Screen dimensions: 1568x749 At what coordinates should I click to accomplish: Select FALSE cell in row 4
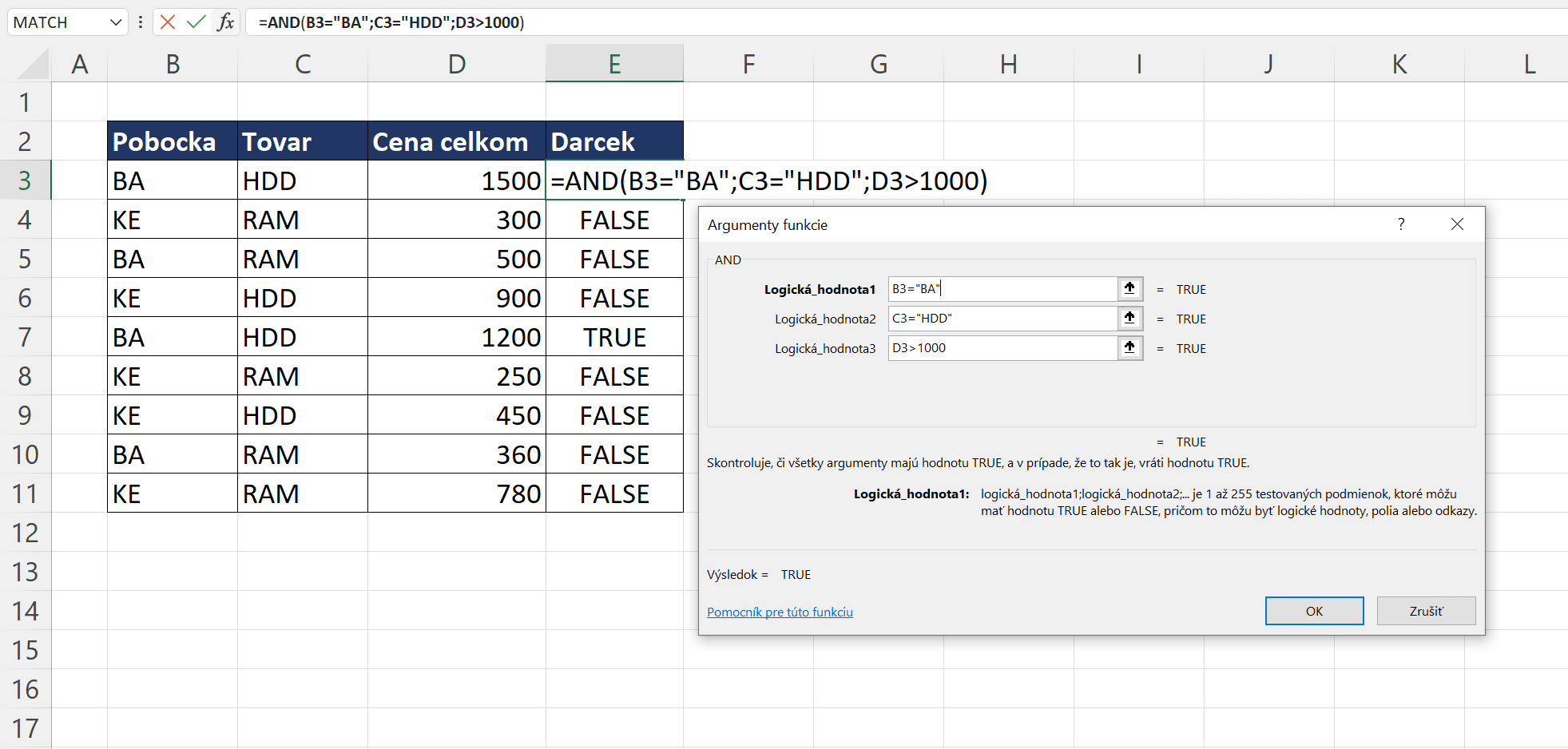(614, 220)
